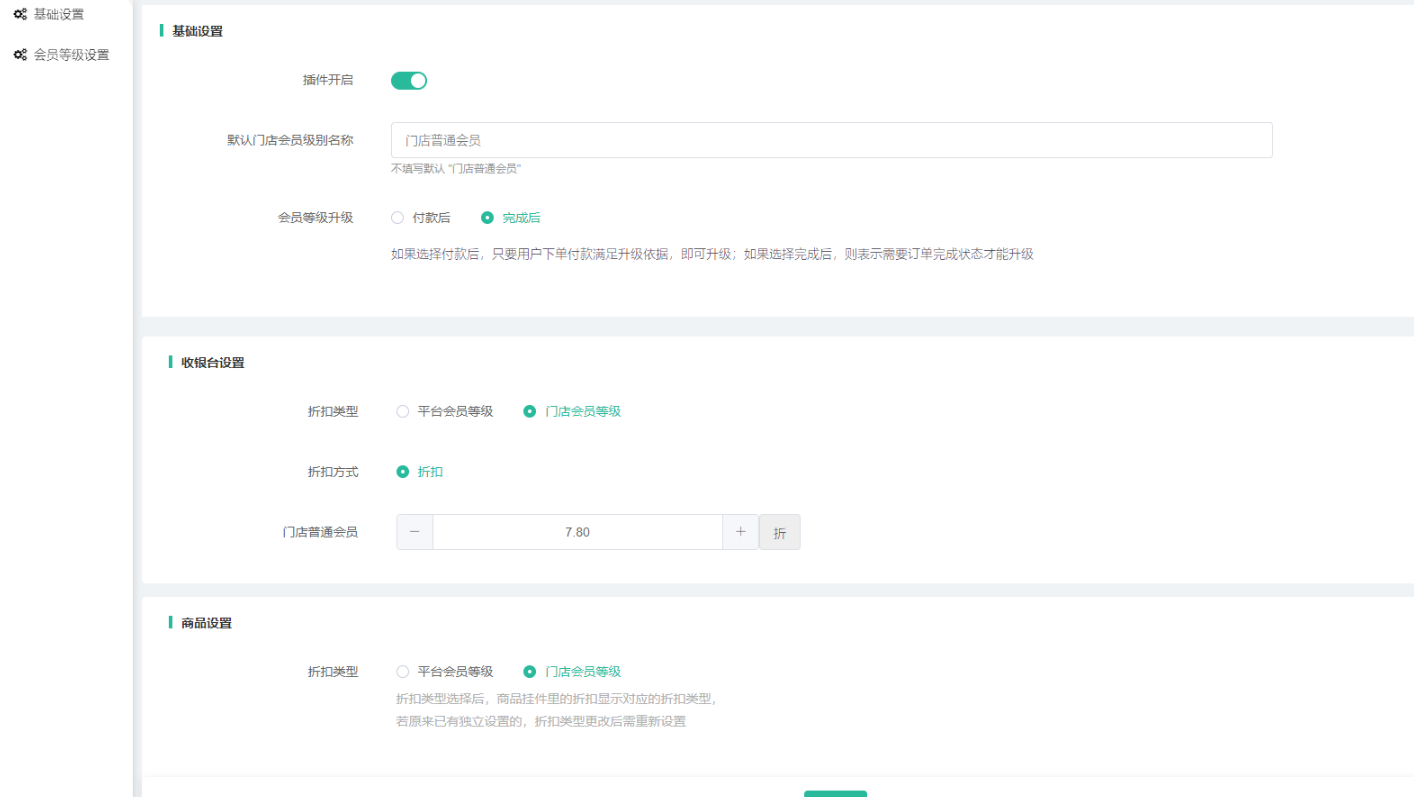Choose 门店会员等级 under 收银台设置 折扣类型
The height and width of the screenshot is (797, 1414).
pyautogui.click(x=530, y=412)
